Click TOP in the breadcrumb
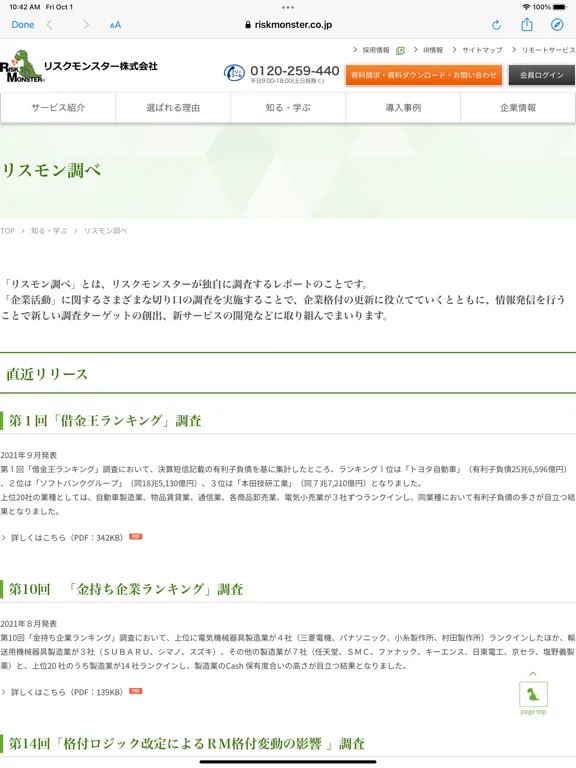576x768 pixels. tap(7, 231)
